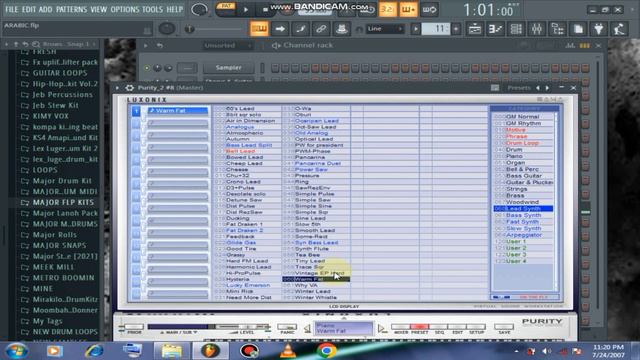This screenshot has width=640, height=360.
Task: Open the Playlist view icon
Action: coord(475,29)
